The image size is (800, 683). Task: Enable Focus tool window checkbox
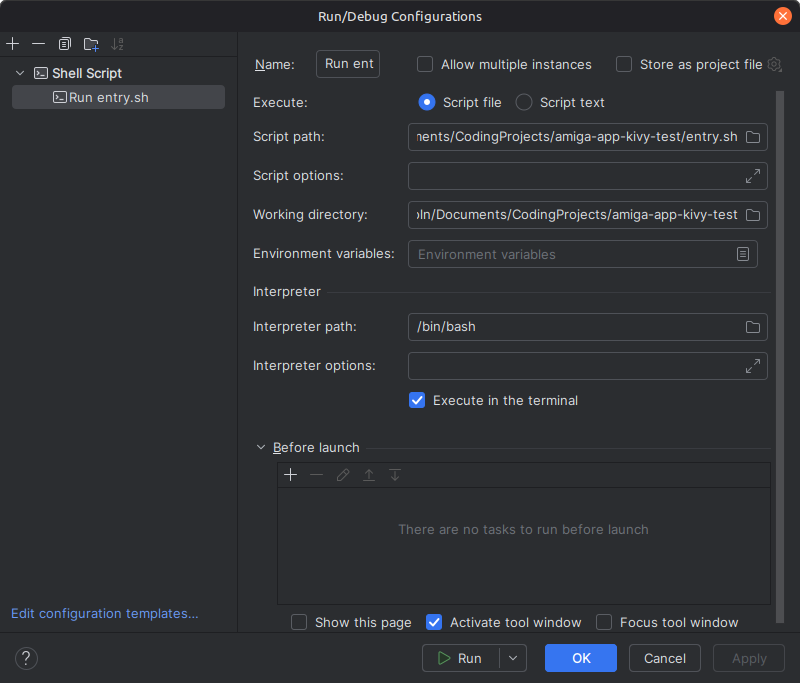click(x=604, y=622)
